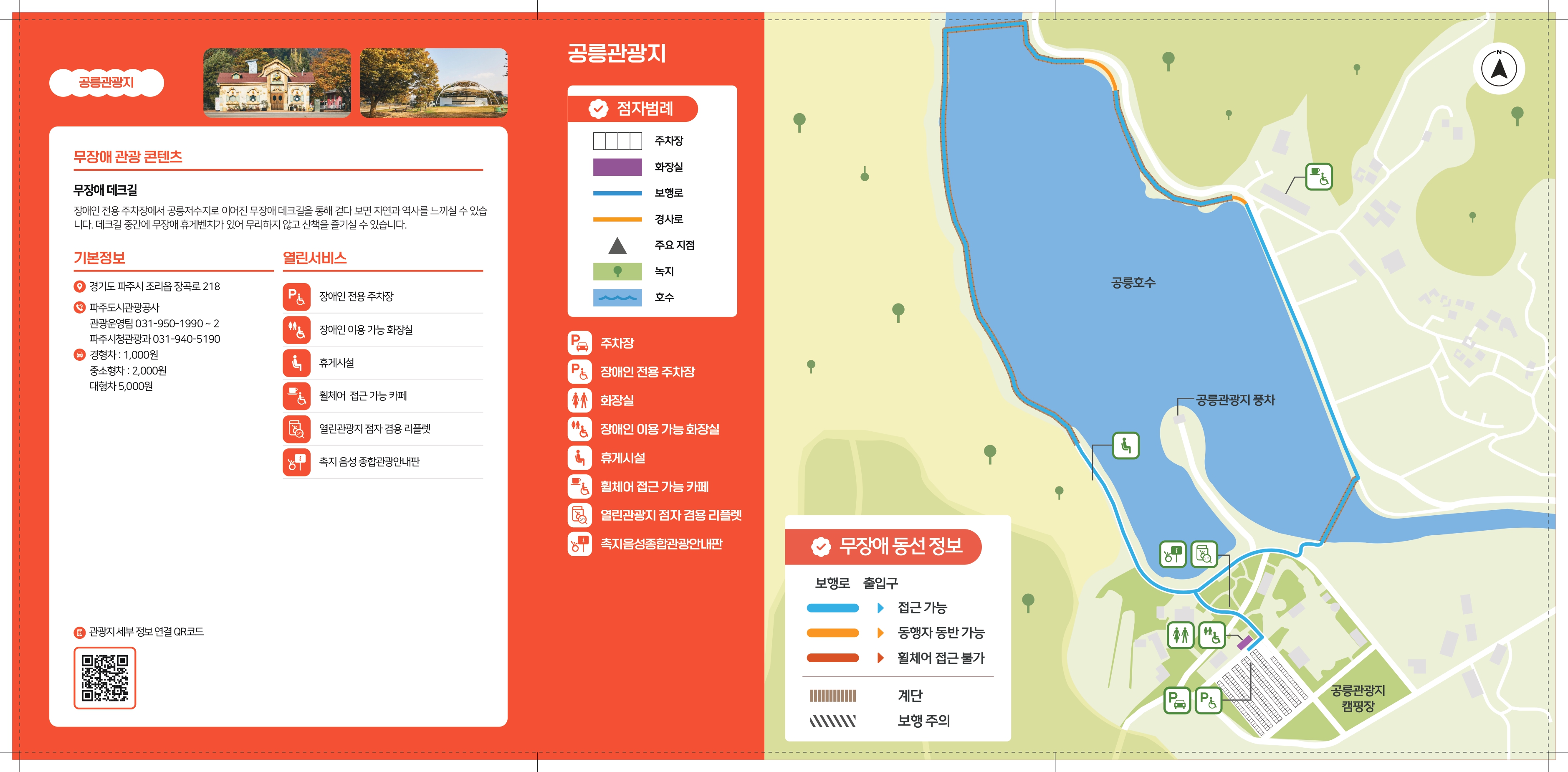The height and width of the screenshot is (772, 1568).
Task: Click the green wheelchair parking map marker
Action: (1209, 700)
